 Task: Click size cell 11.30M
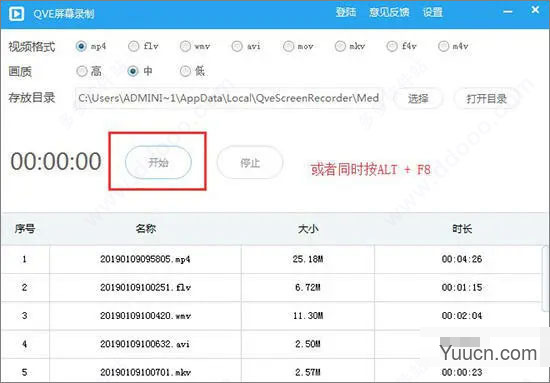pyautogui.click(x=308, y=316)
